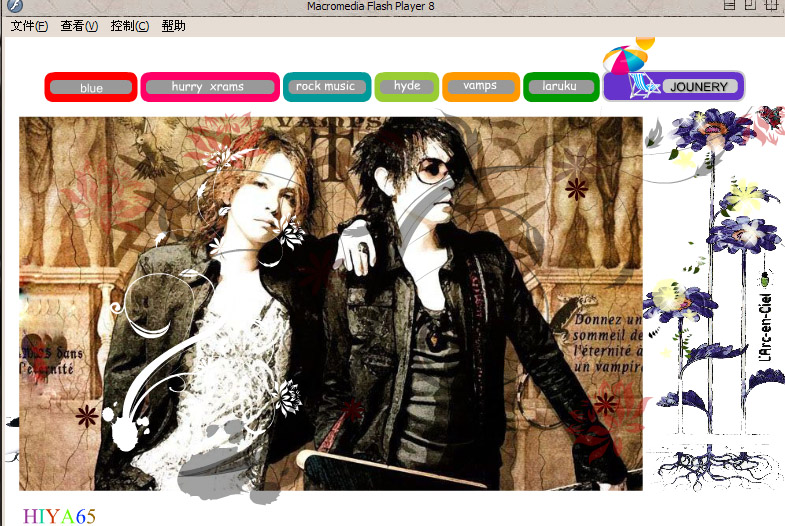Click the 'Donnez un sommeil' French text
Viewport: 785px width, 526px height.
coord(607,343)
